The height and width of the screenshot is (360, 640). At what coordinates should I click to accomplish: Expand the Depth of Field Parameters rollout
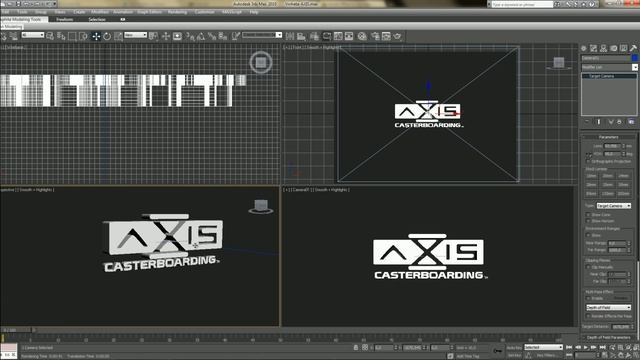[609, 338]
